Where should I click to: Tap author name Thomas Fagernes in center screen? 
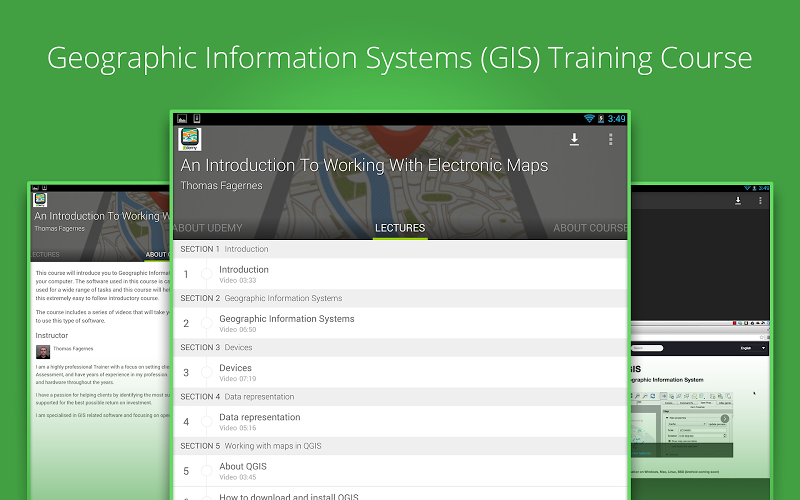[x=221, y=186]
